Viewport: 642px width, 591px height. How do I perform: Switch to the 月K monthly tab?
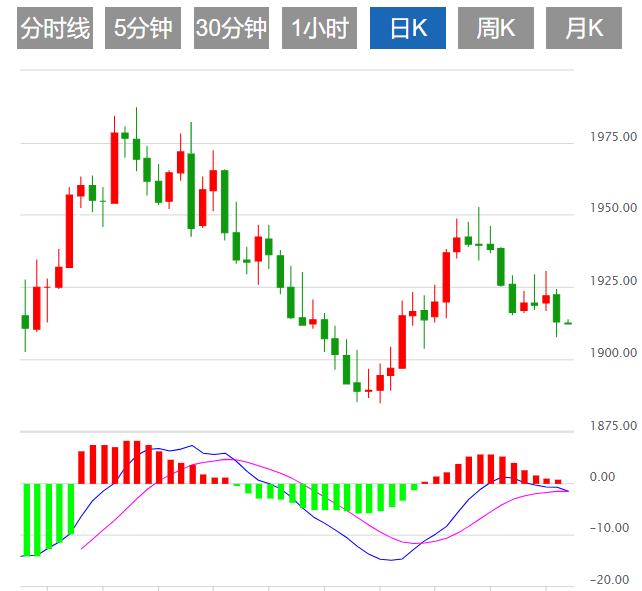584,28
